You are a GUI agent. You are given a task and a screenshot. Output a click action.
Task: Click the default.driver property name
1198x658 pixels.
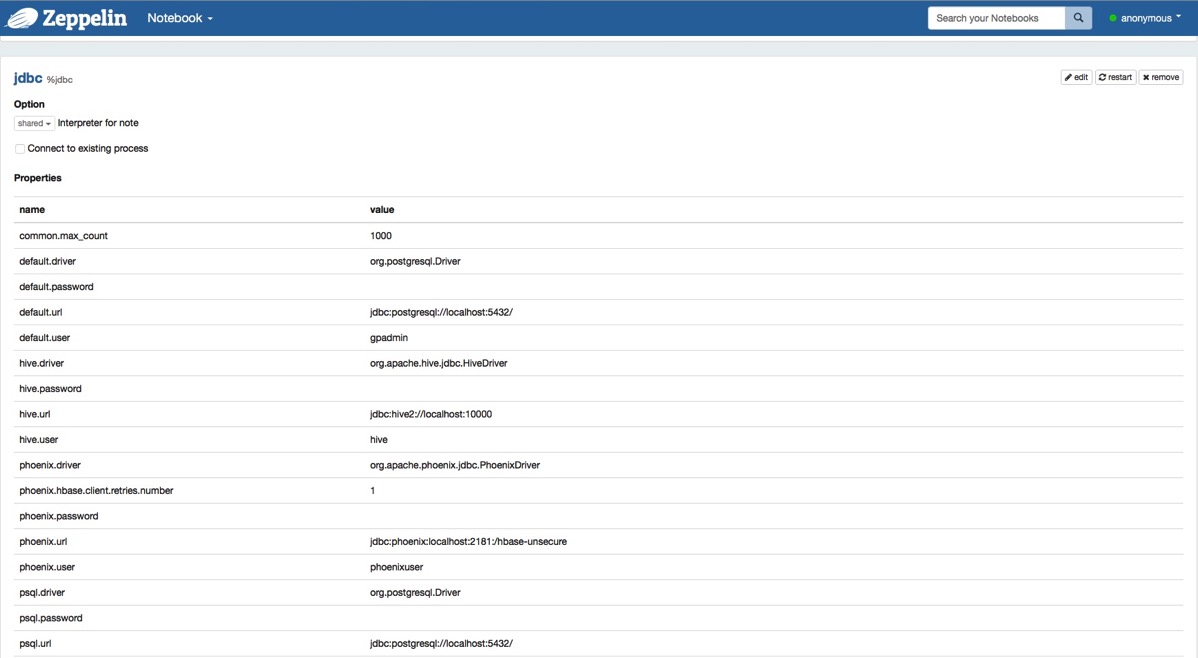47,261
